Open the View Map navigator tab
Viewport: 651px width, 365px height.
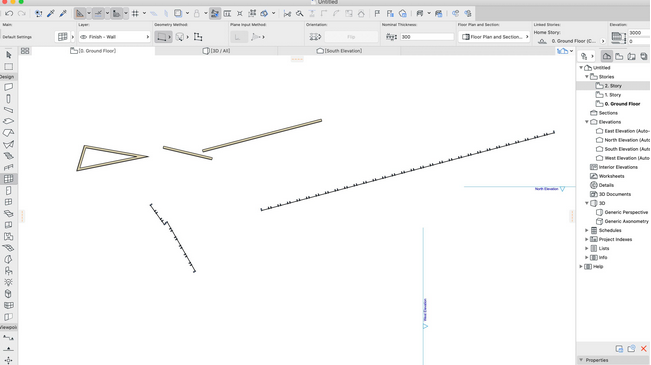coord(619,56)
